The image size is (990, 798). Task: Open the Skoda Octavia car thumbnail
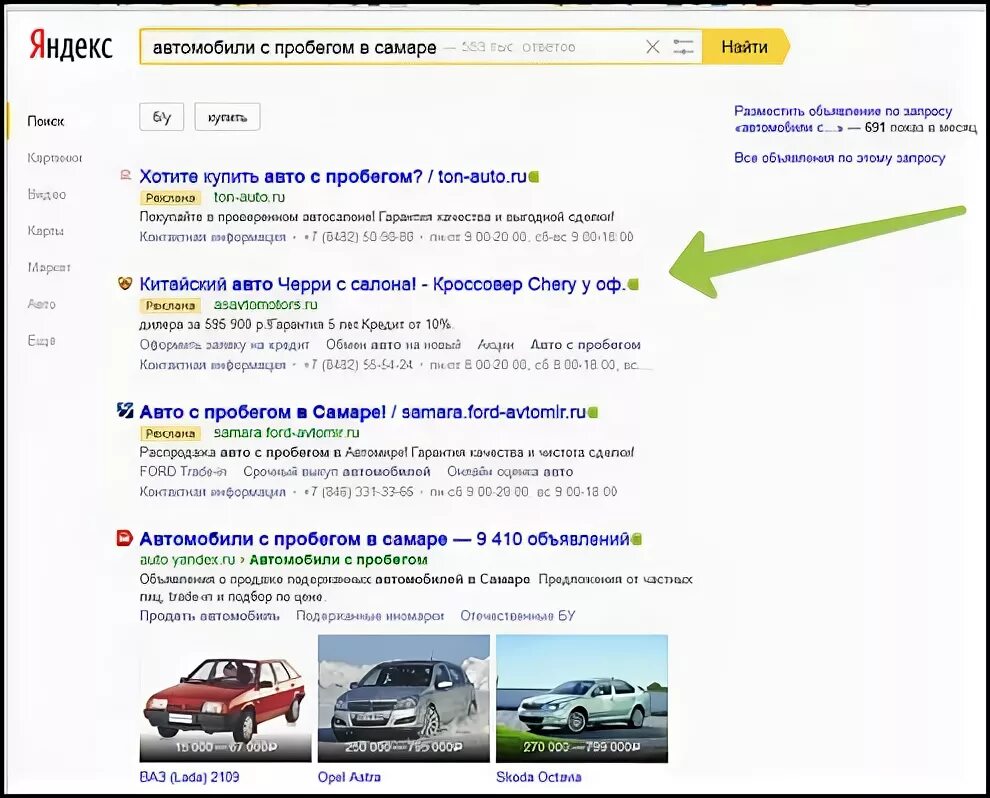(582, 699)
